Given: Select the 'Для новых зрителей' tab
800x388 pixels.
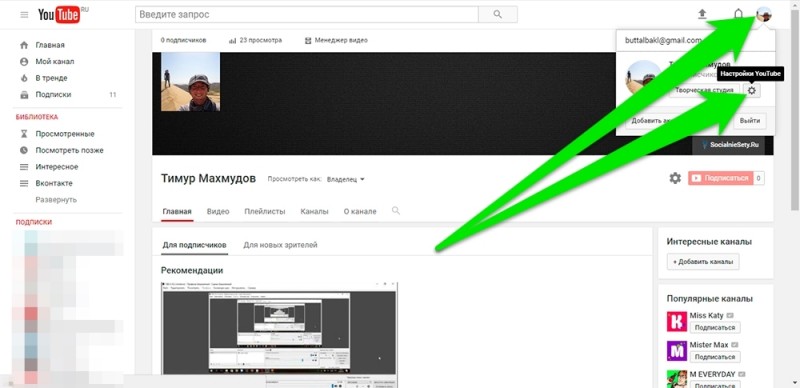Looking at the screenshot, I should 280,245.
